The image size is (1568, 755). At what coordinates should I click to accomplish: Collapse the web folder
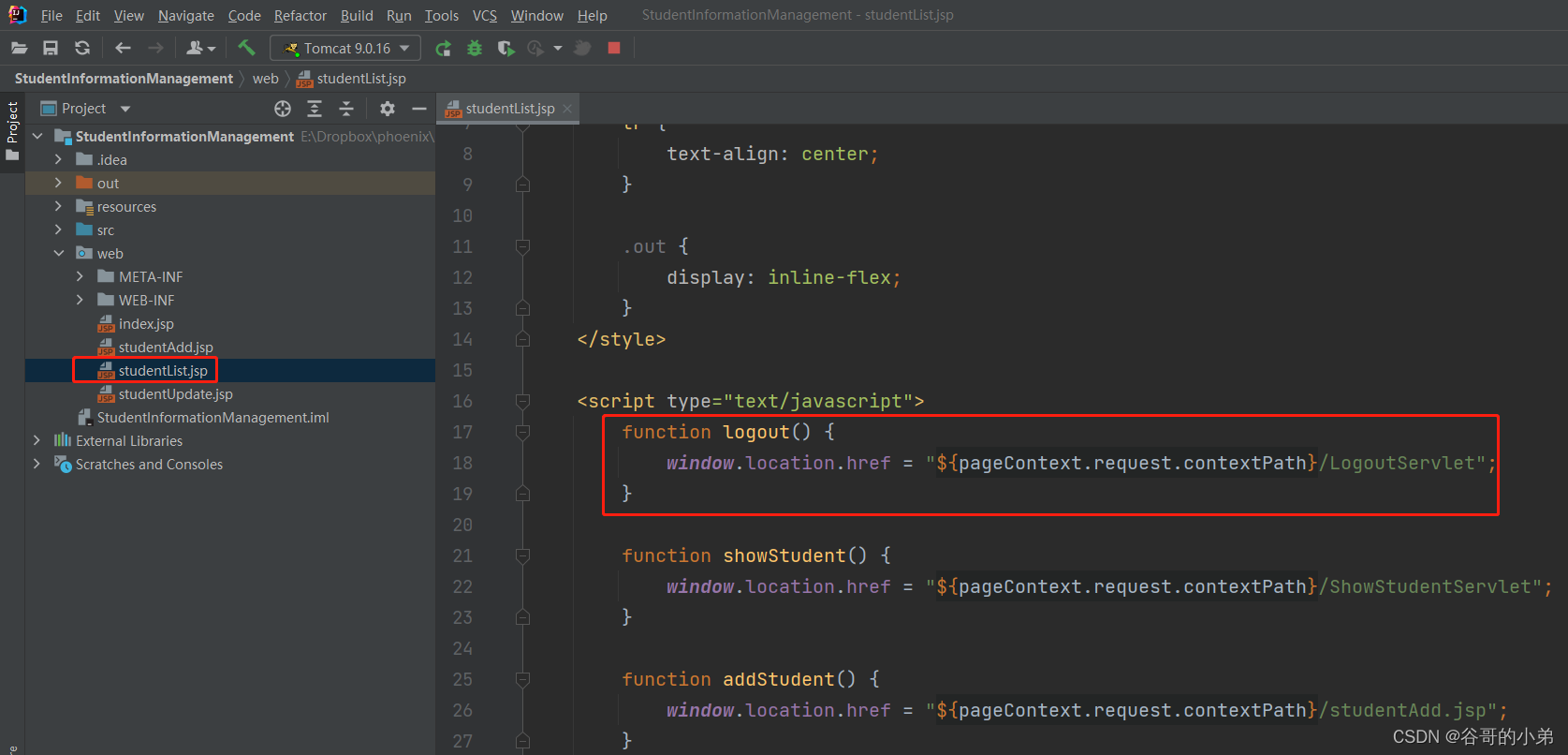point(58,254)
